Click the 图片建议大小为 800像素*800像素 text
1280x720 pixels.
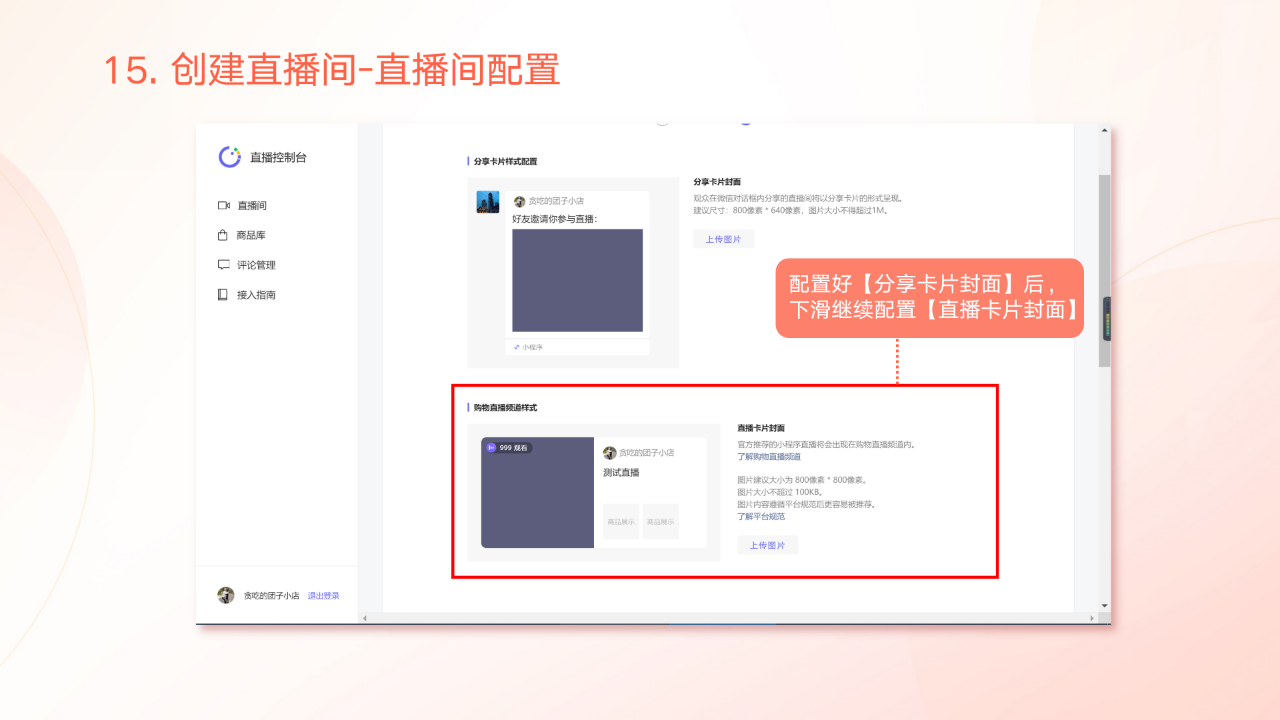pyautogui.click(x=802, y=480)
